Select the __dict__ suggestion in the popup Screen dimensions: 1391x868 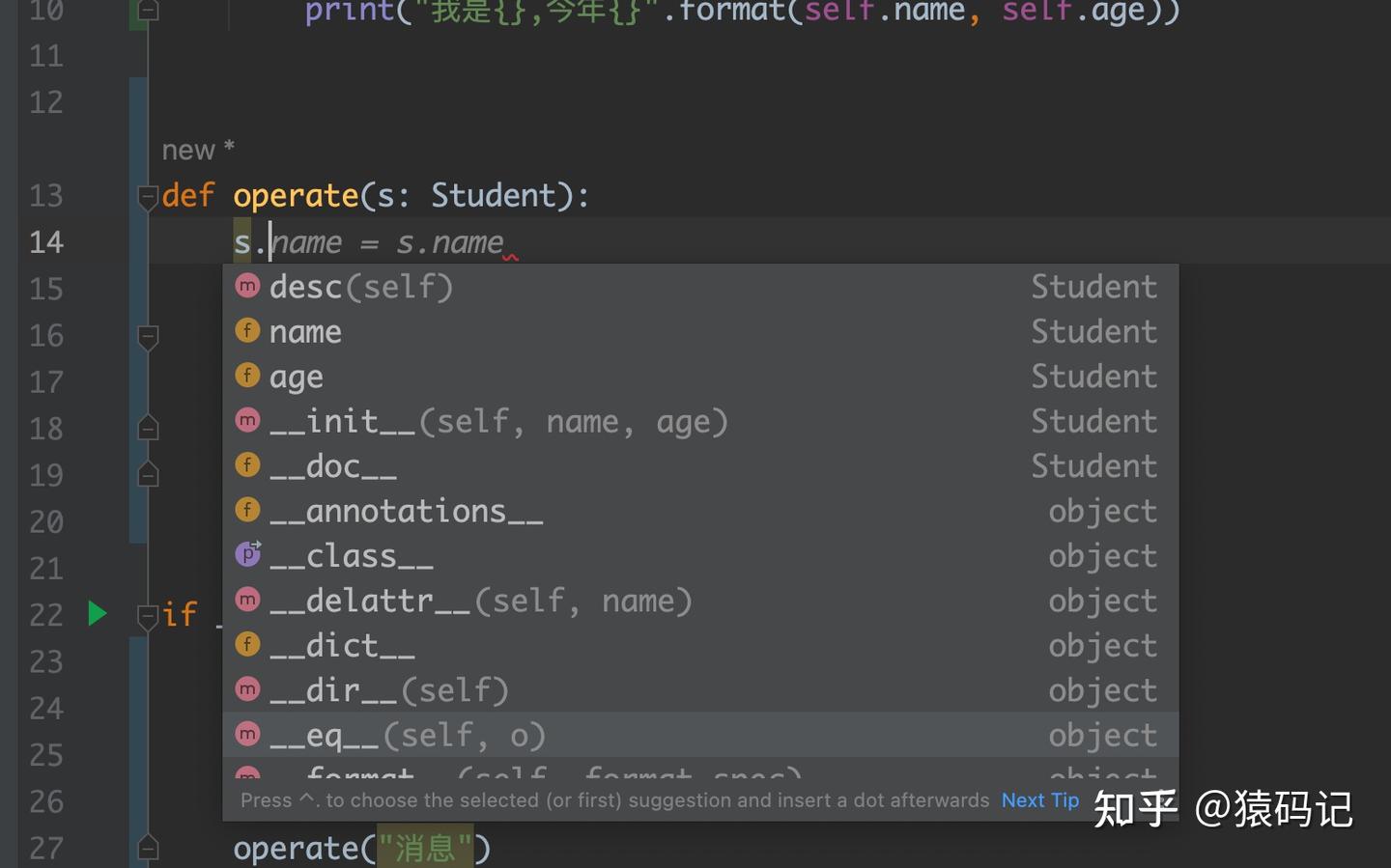343,644
